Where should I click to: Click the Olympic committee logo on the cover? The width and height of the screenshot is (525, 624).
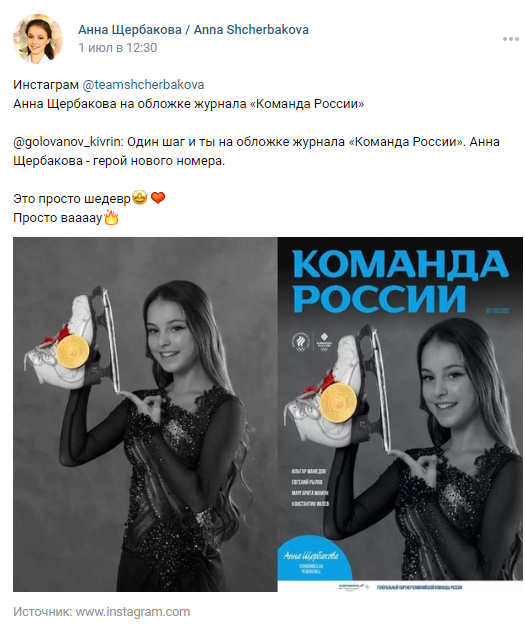click(x=301, y=343)
